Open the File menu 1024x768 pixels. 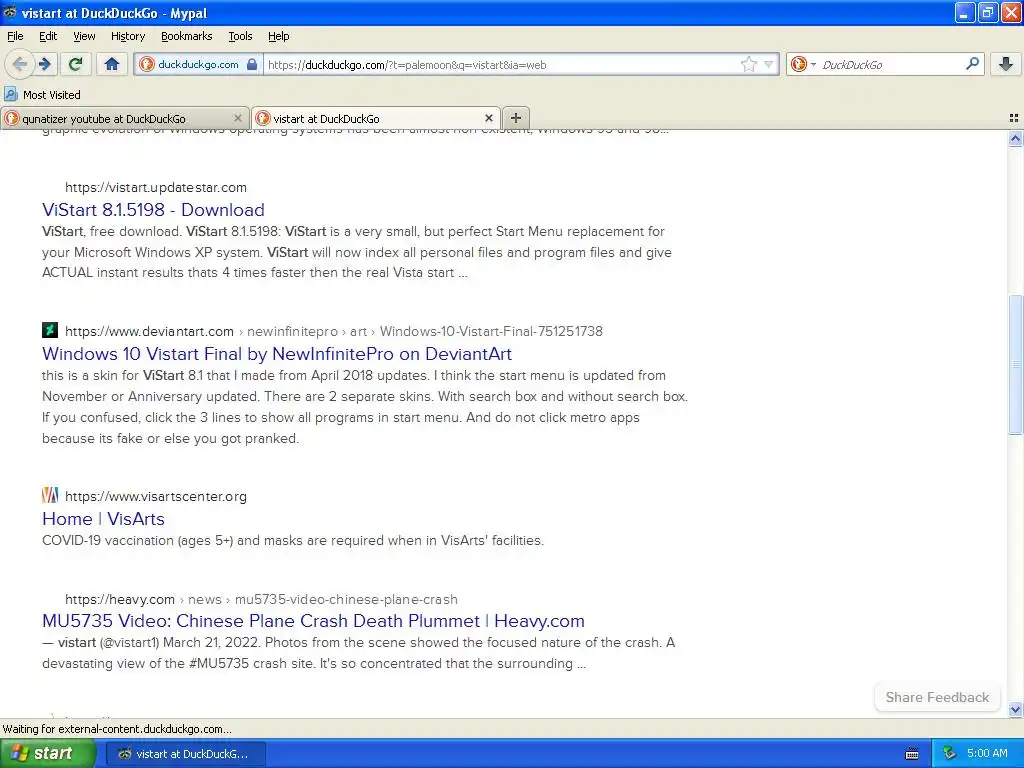tap(15, 36)
